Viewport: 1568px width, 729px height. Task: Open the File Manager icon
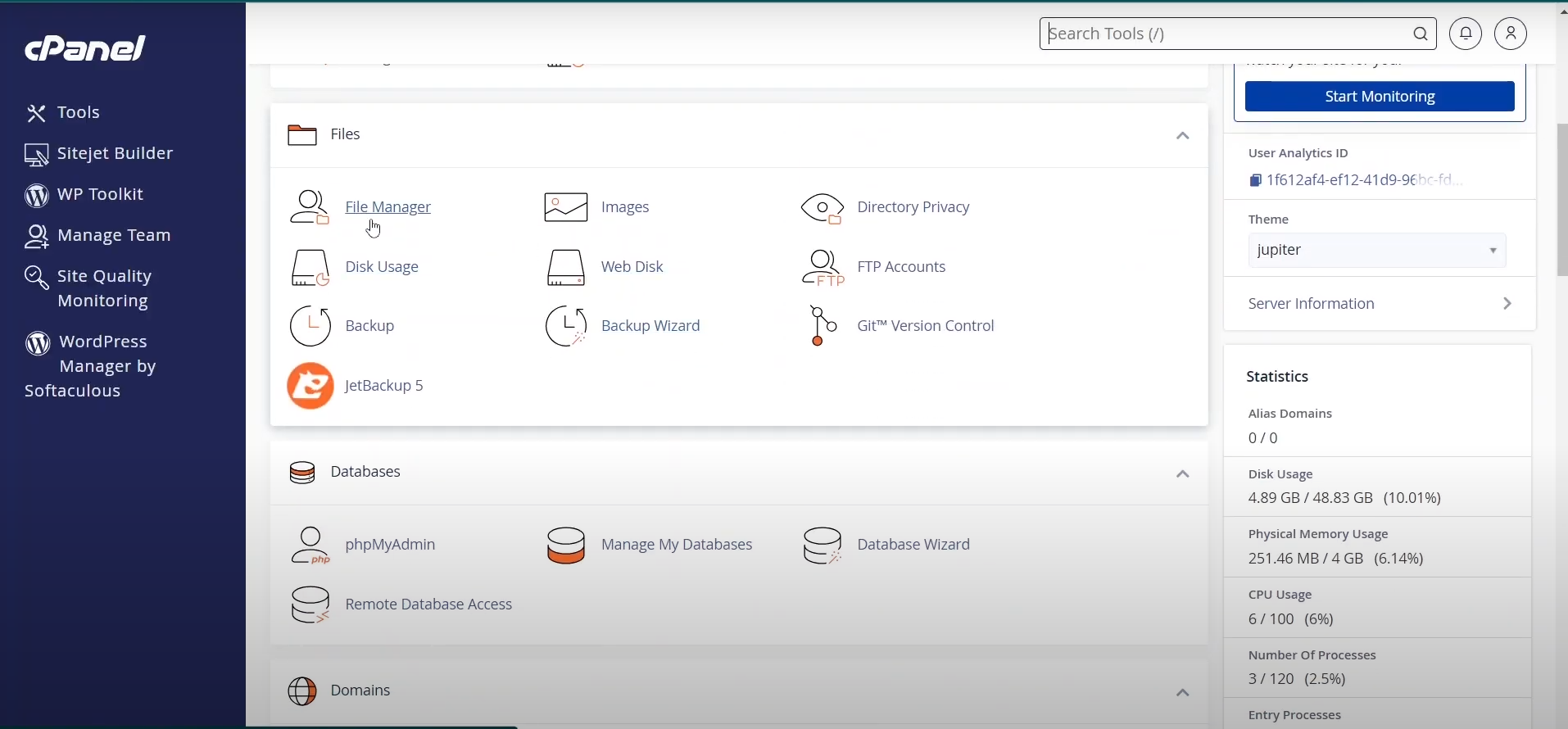310,207
